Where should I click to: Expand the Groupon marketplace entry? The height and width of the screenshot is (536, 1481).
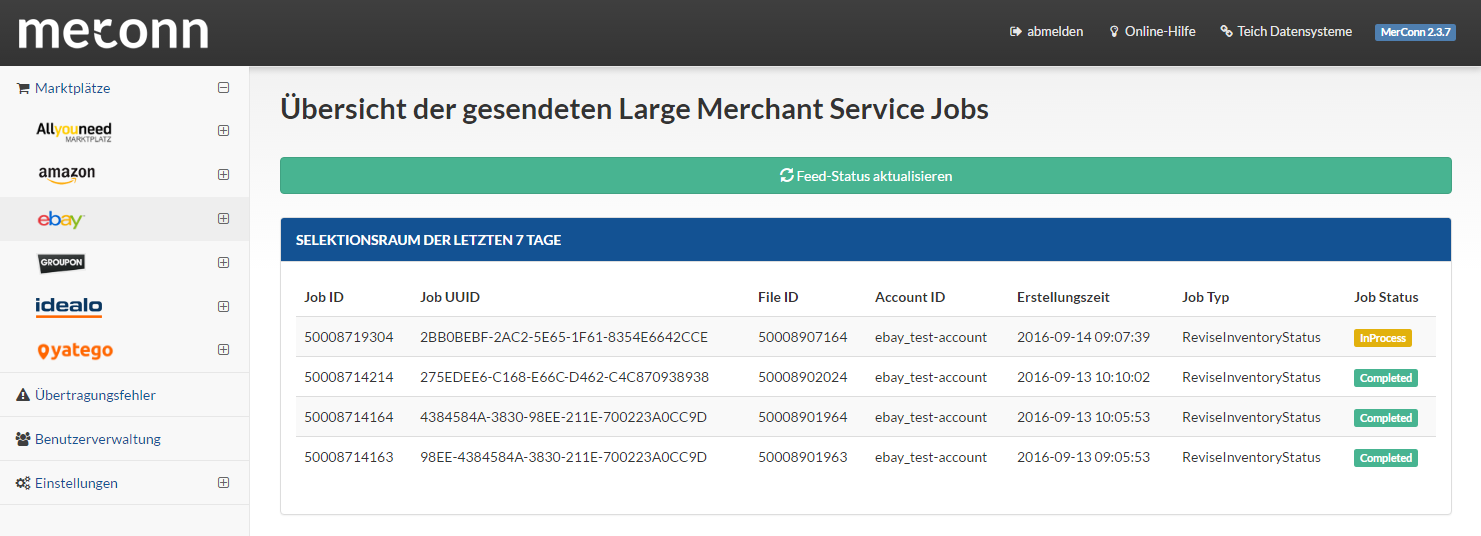pyautogui.click(x=223, y=263)
